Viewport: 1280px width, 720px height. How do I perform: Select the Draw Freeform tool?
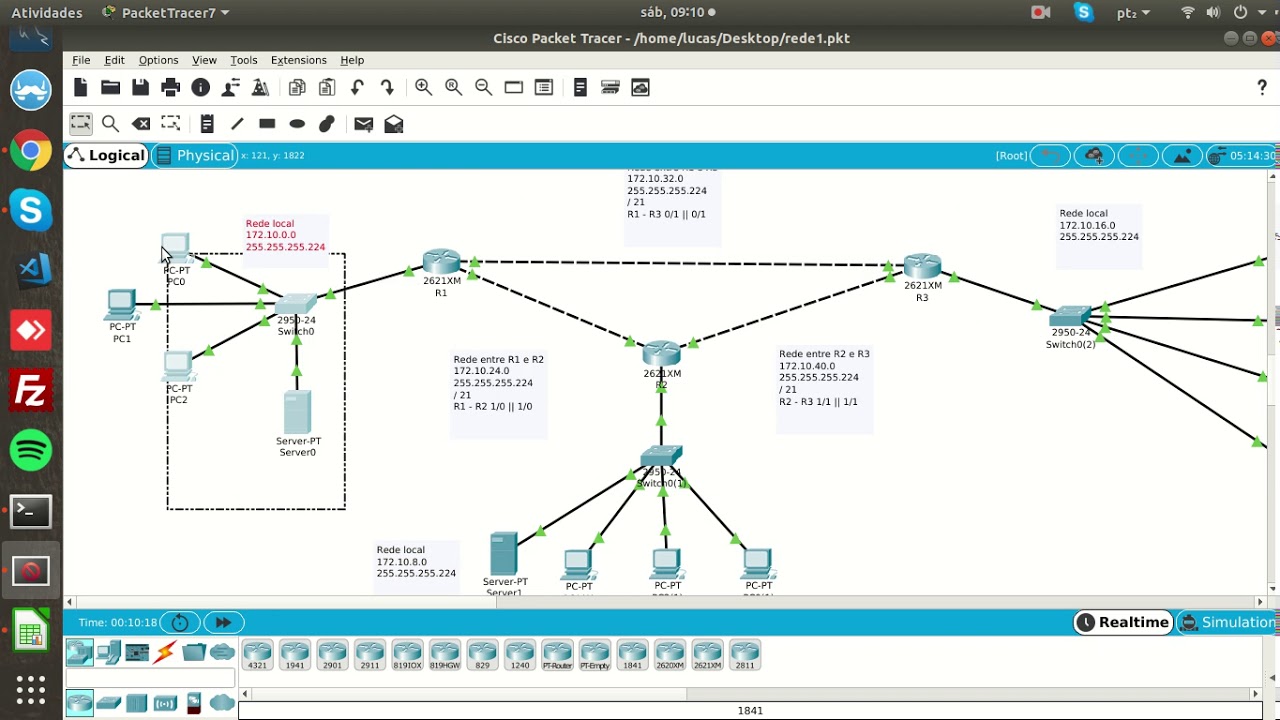(x=327, y=124)
